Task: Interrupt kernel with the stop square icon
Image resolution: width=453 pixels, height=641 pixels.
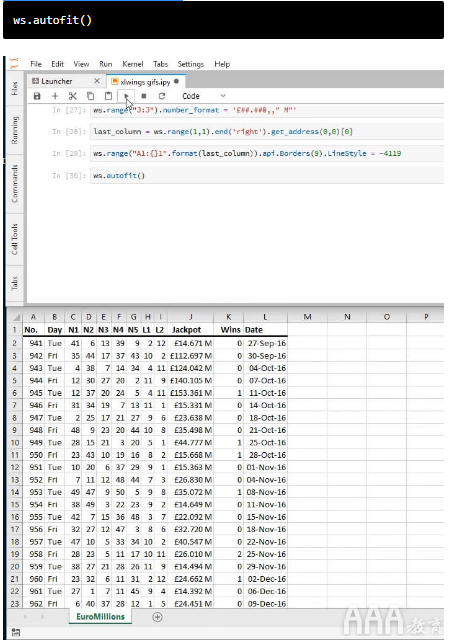Action: pyautogui.click(x=144, y=96)
